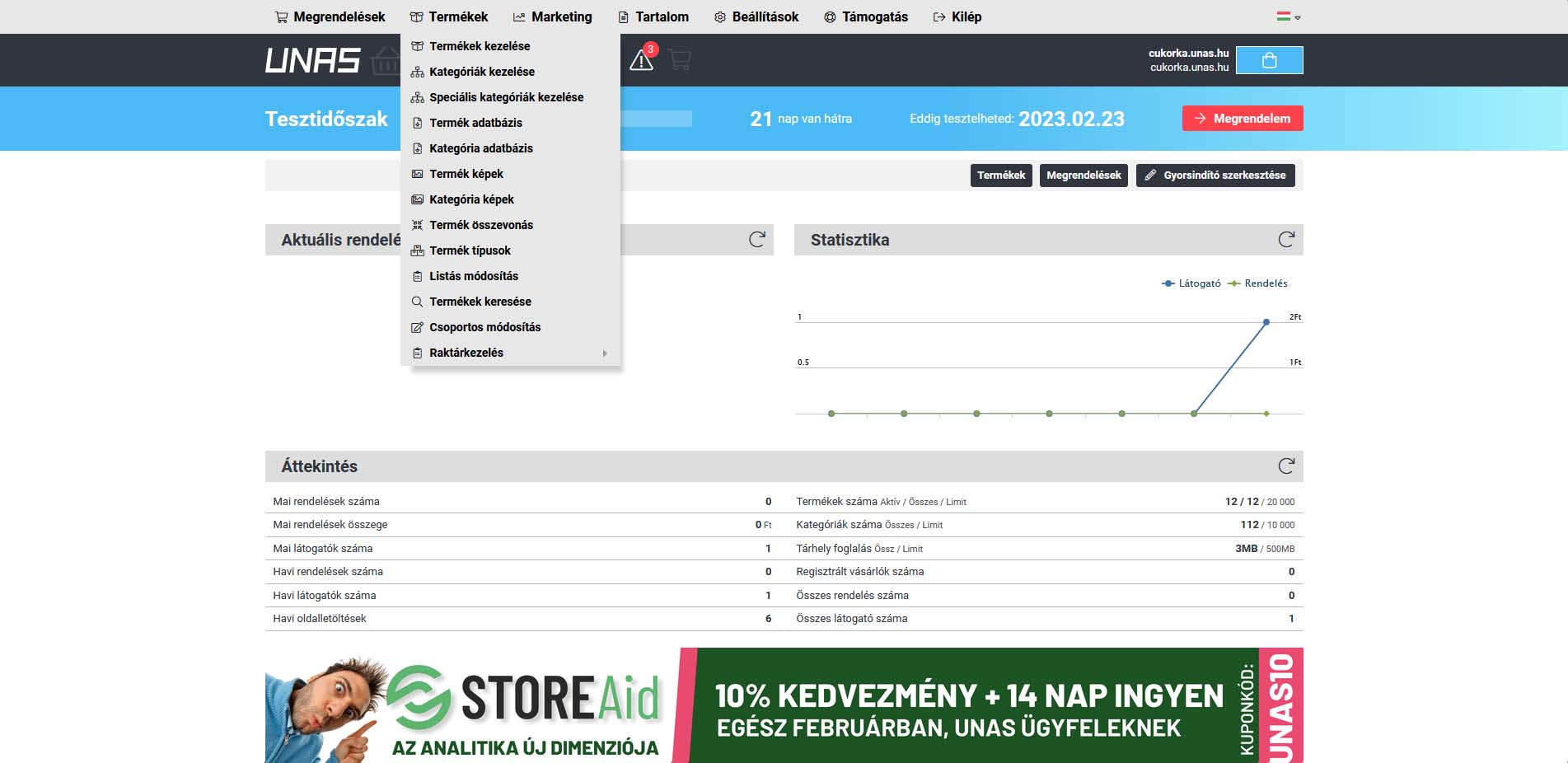Select Termékek kezelése from the menu
The height and width of the screenshot is (763, 1568).
tap(480, 46)
